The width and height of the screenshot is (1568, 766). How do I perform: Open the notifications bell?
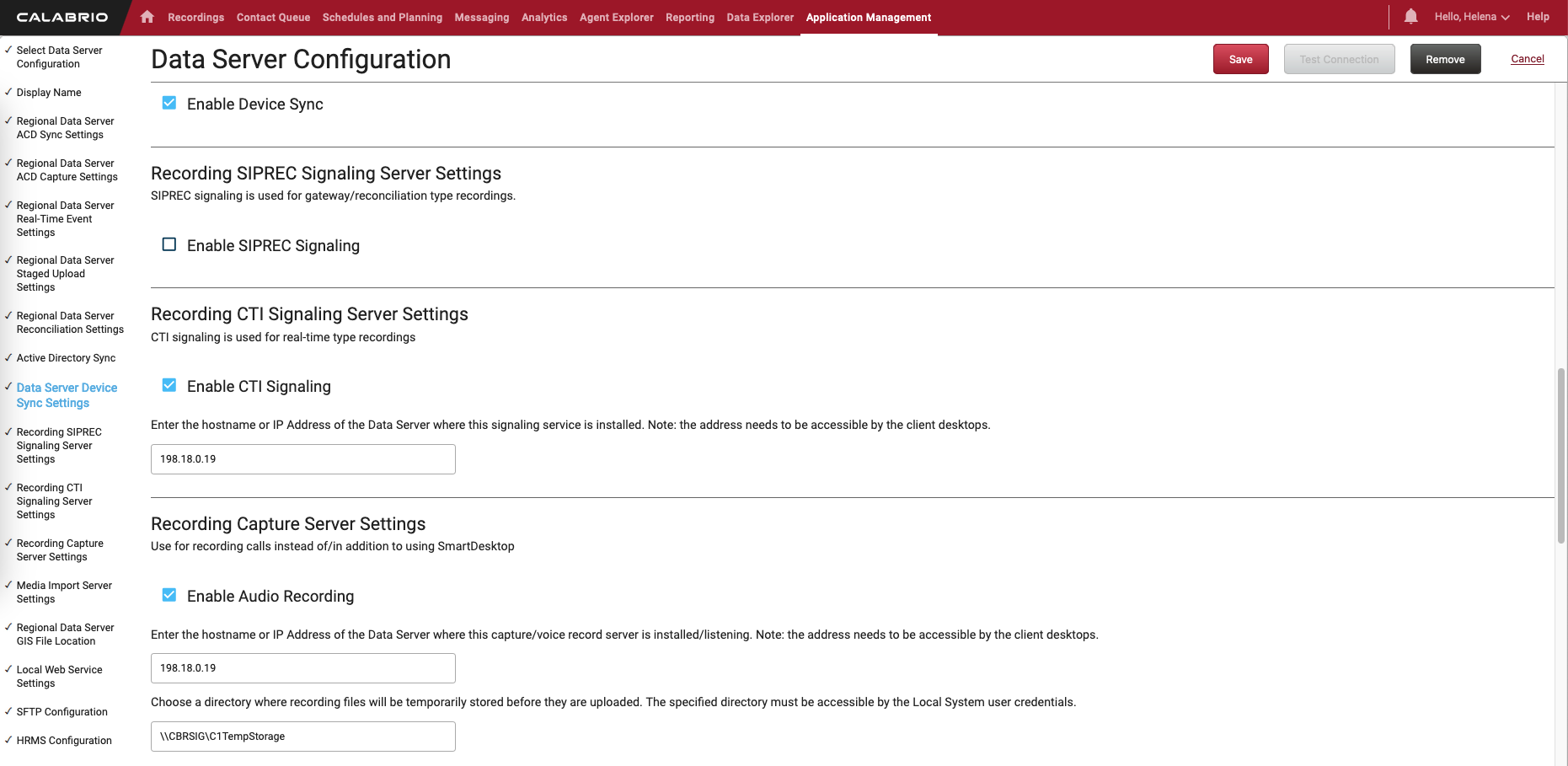click(1410, 17)
